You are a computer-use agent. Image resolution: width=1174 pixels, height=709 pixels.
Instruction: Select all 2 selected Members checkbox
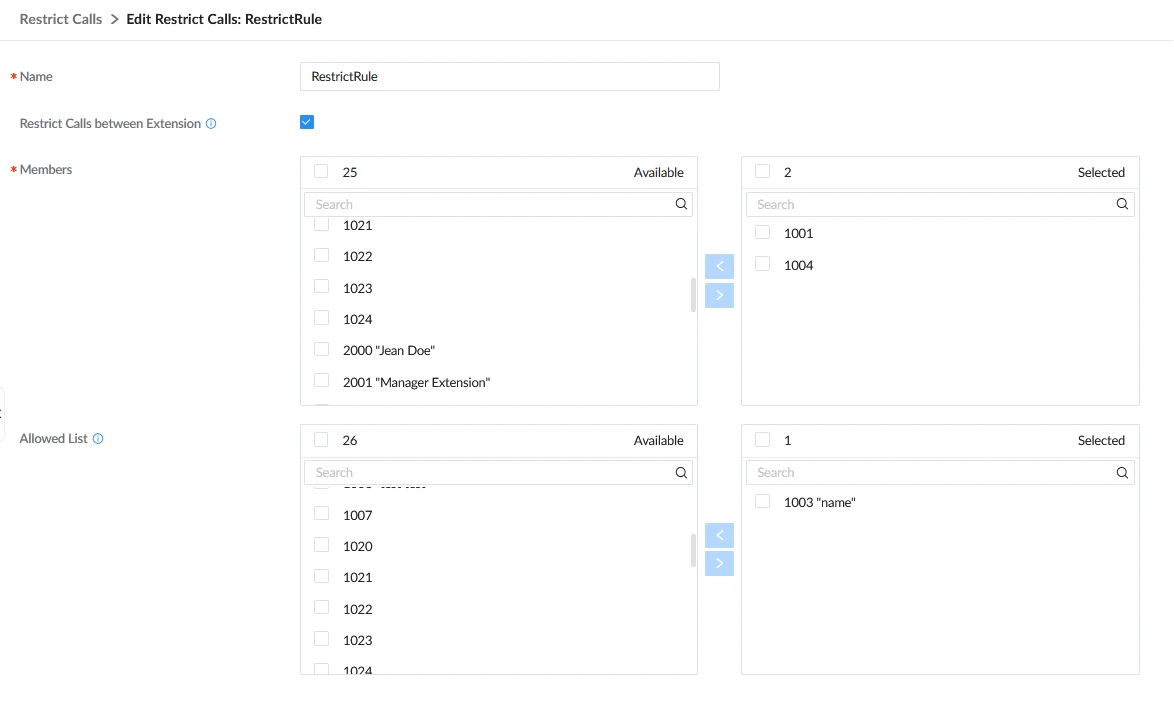762,171
